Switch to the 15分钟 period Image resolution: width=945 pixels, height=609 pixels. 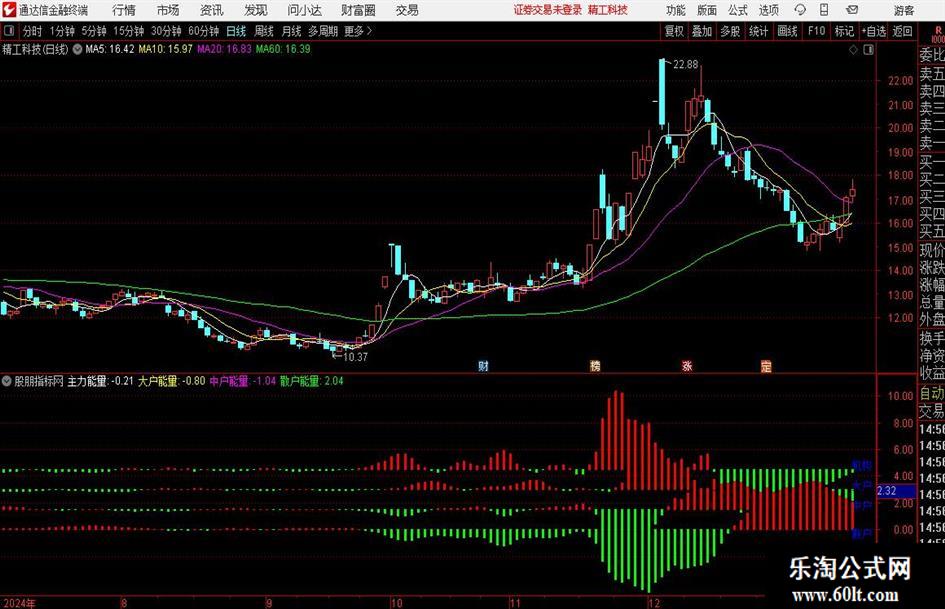129,31
